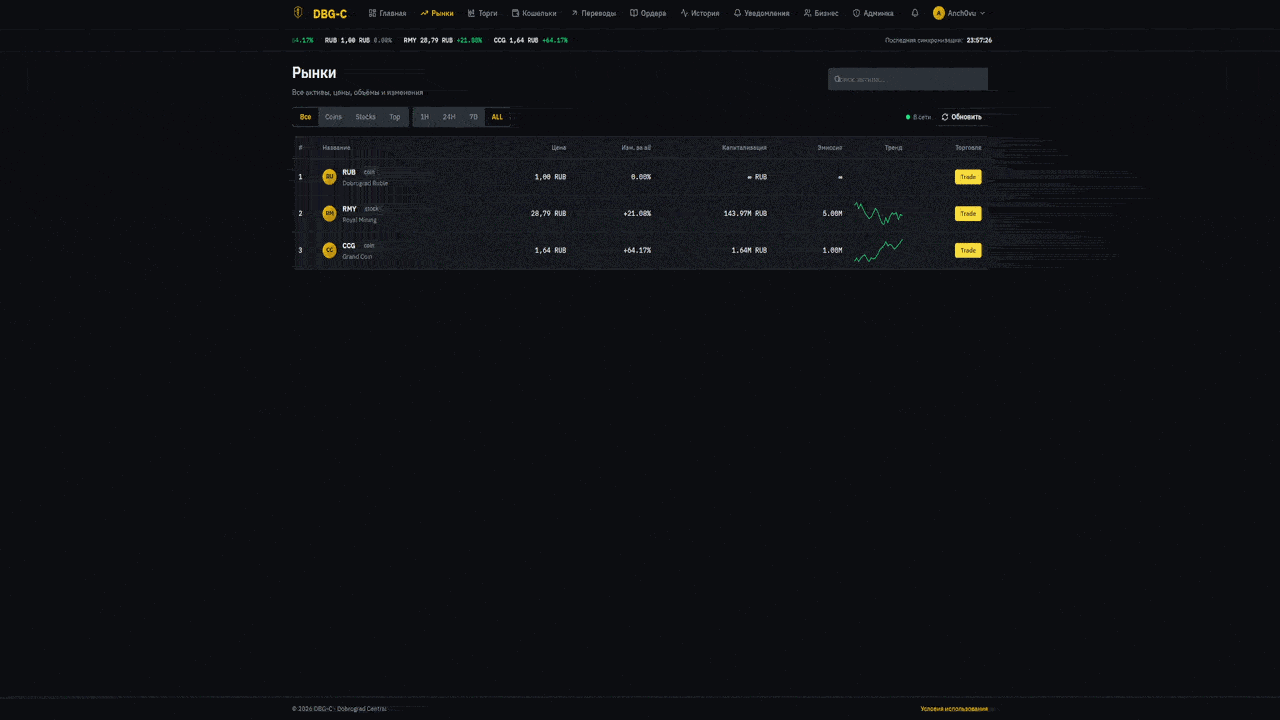Screen dimensions: 1280x720
Task: Click the magnifier icon in search field
Action: 837,79
